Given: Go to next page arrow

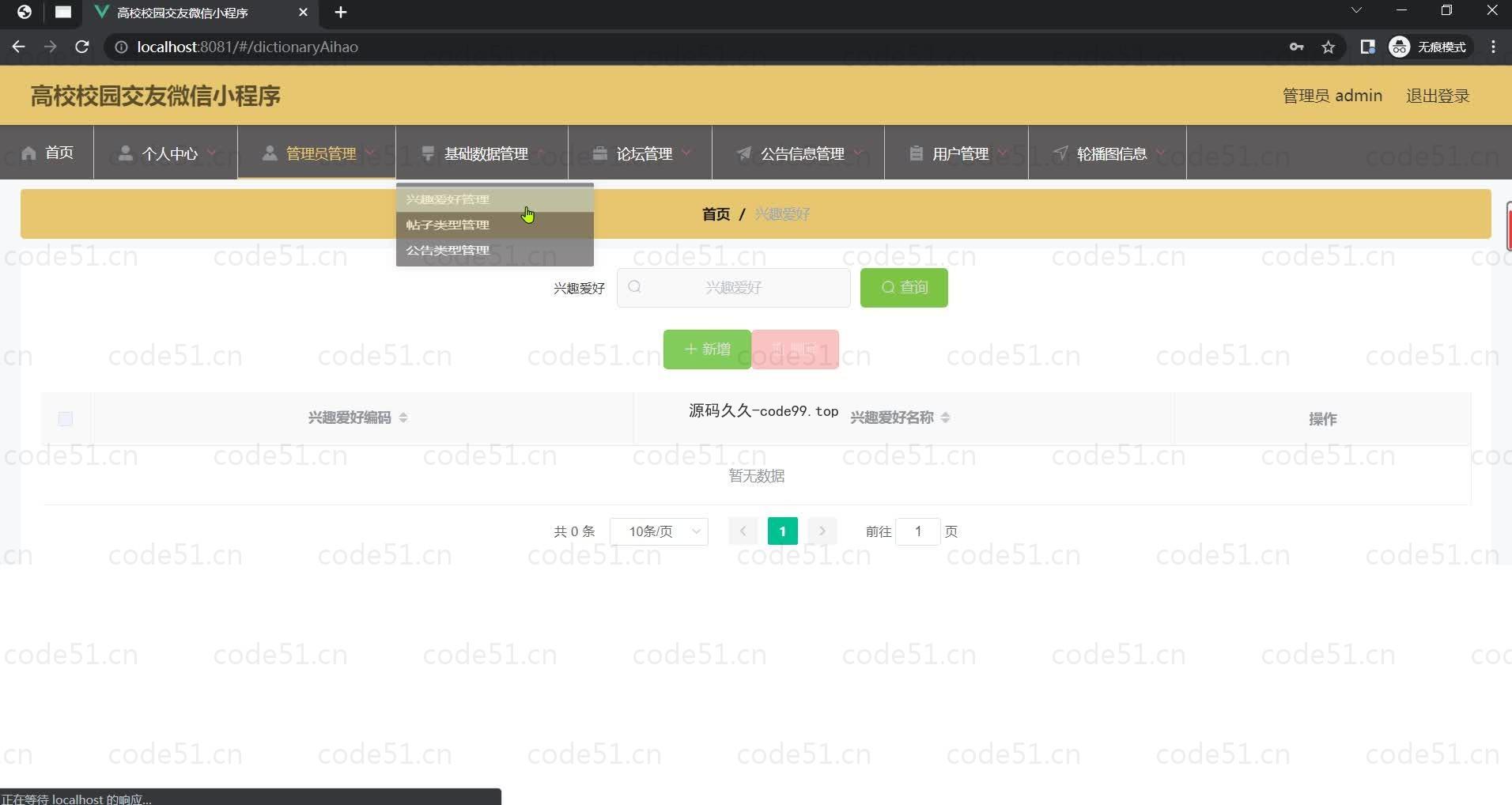Looking at the screenshot, I should [822, 531].
